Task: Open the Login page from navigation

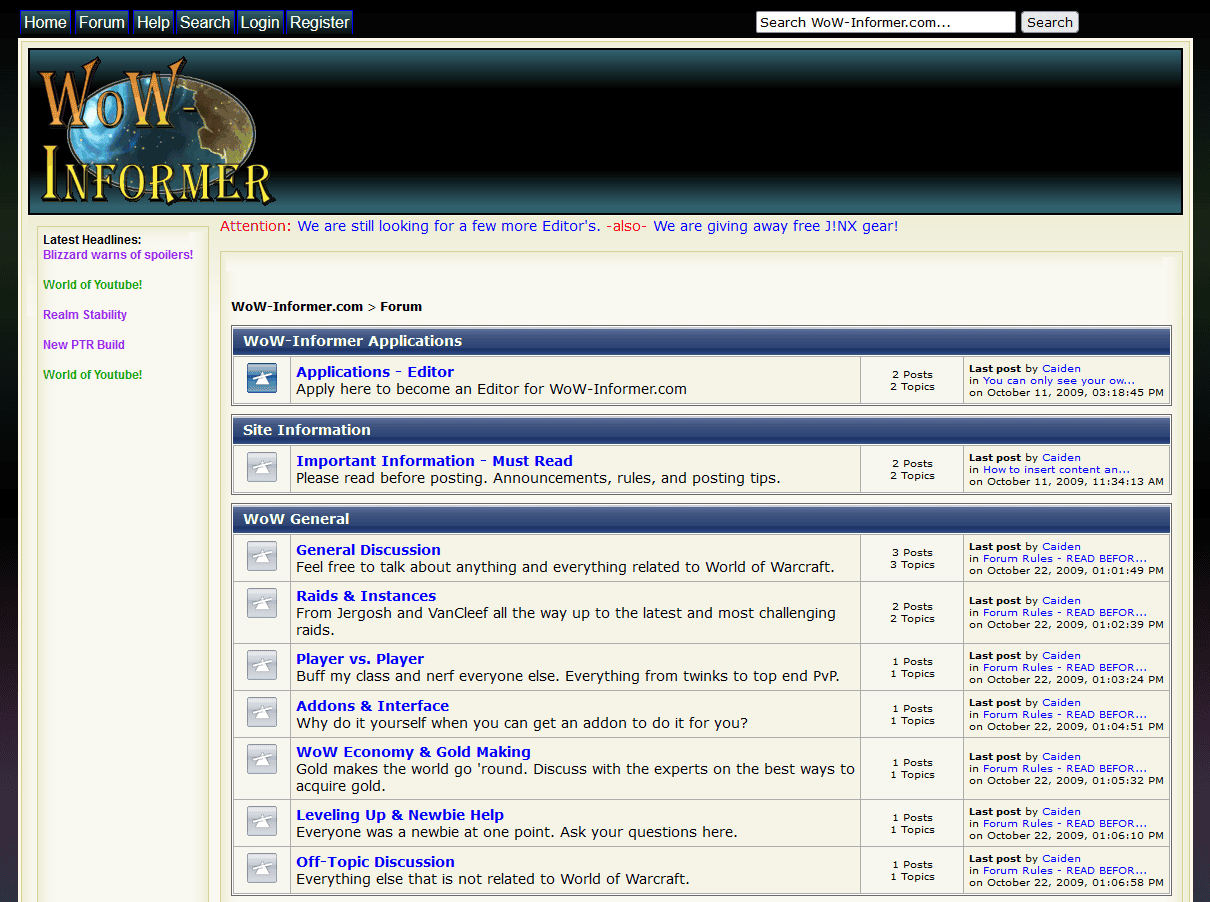Action: 260,22
